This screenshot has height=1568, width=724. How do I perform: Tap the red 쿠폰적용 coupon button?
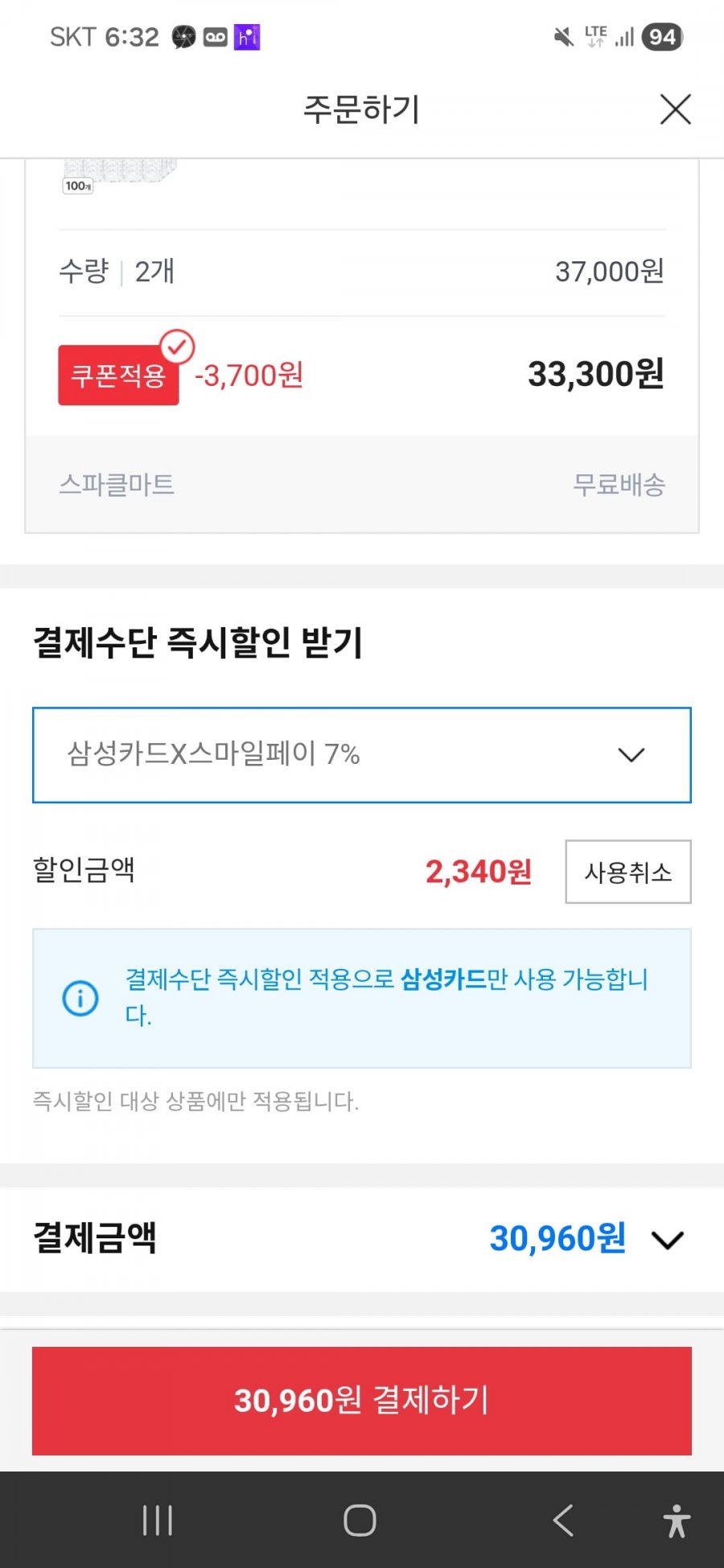(118, 376)
